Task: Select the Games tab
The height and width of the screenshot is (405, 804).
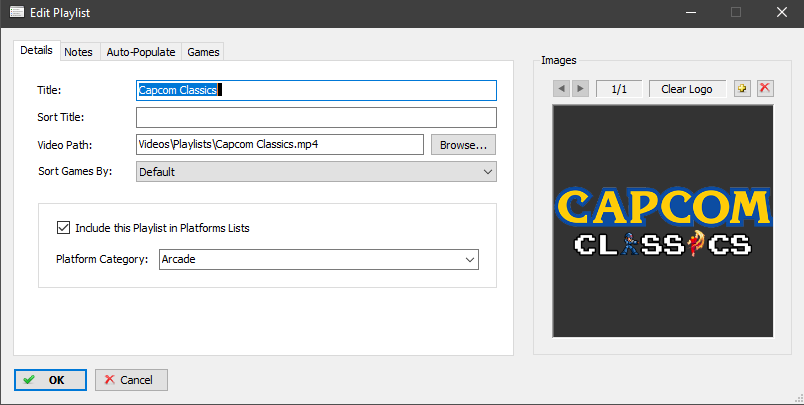Action: click(x=203, y=52)
